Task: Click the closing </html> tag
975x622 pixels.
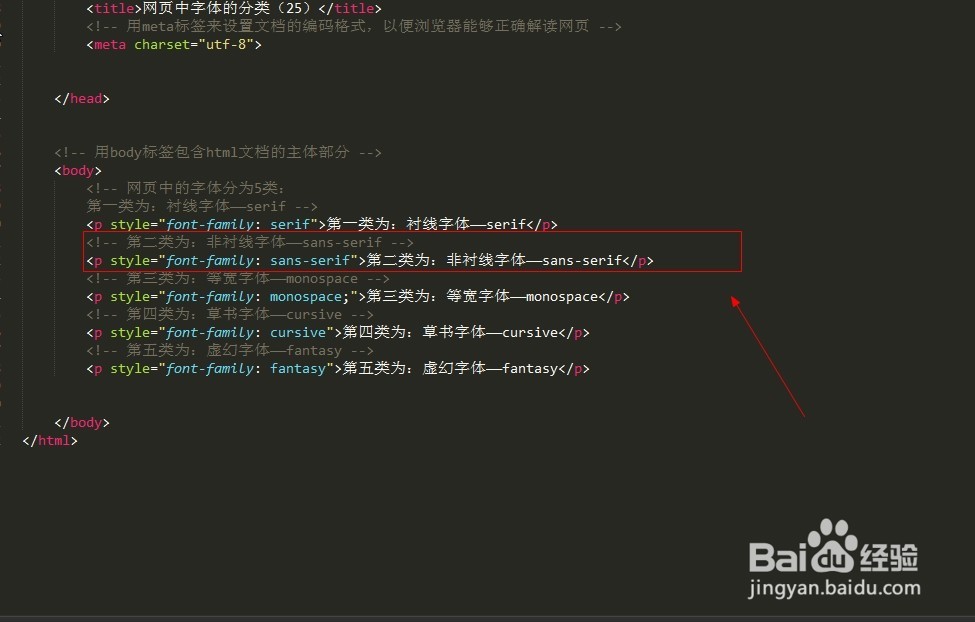Action: (x=50, y=441)
